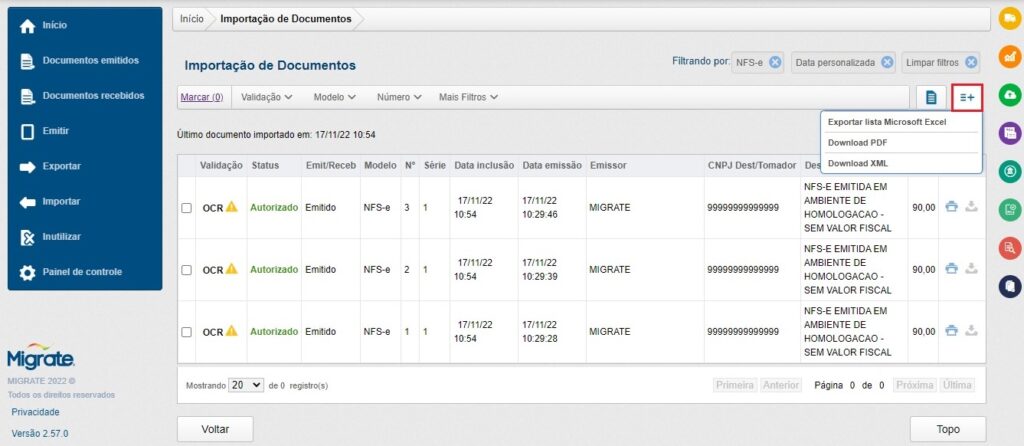Check the first document row checkbox
1024x446 pixels.
tap(186, 208)
